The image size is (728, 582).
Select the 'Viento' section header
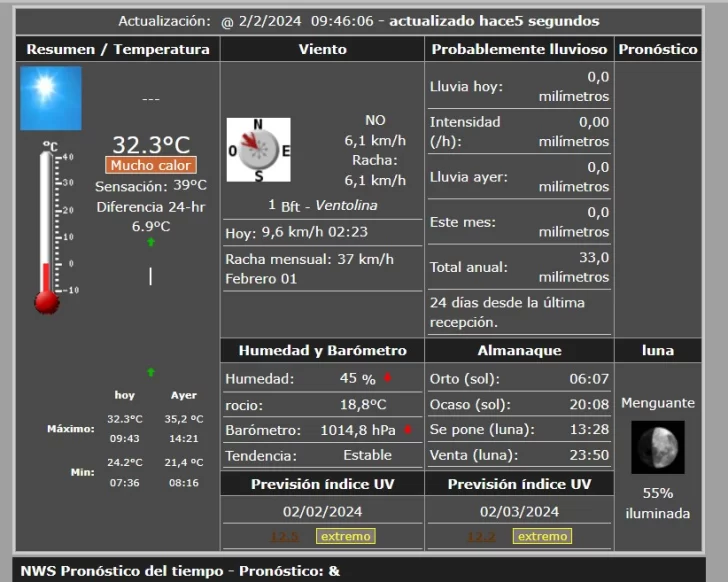coord(322,49)
